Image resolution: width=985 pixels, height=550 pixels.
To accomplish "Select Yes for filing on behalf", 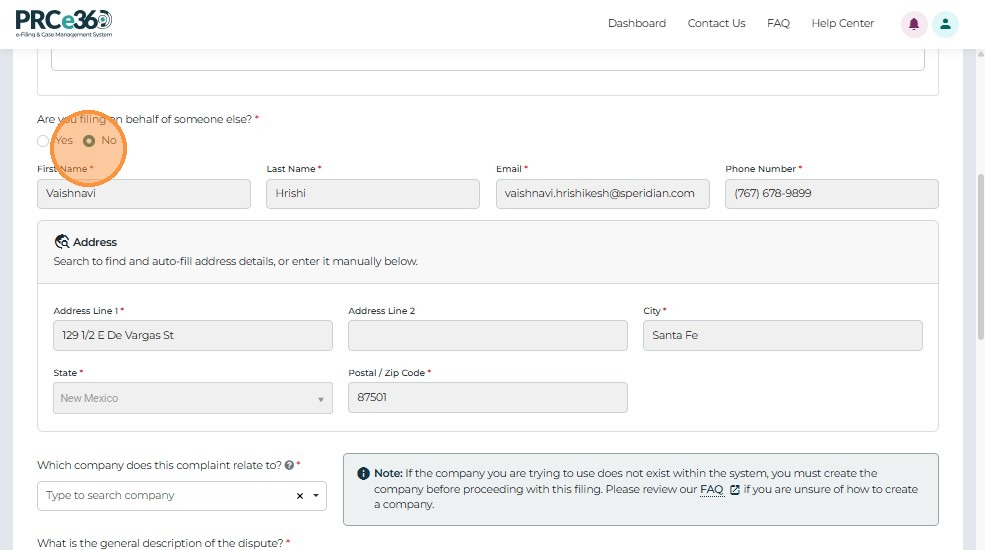I will [43, 141].
